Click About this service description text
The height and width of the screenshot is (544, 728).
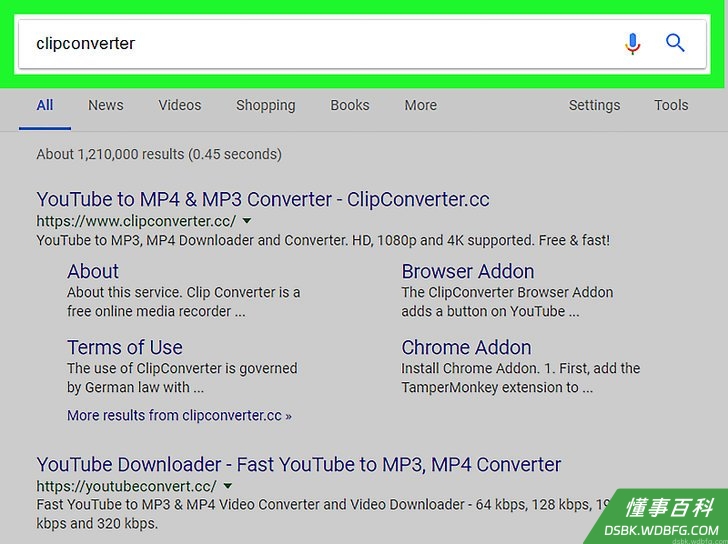(x=183, y=302)
